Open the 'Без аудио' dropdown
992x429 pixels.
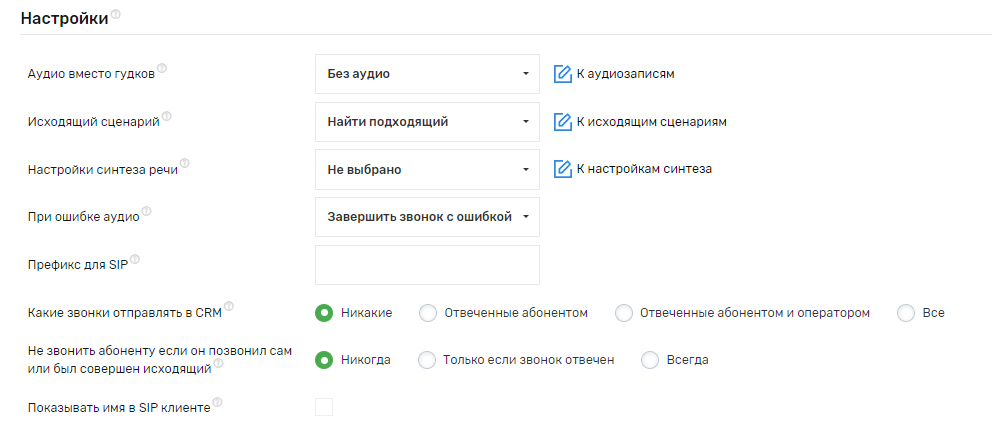427,74
